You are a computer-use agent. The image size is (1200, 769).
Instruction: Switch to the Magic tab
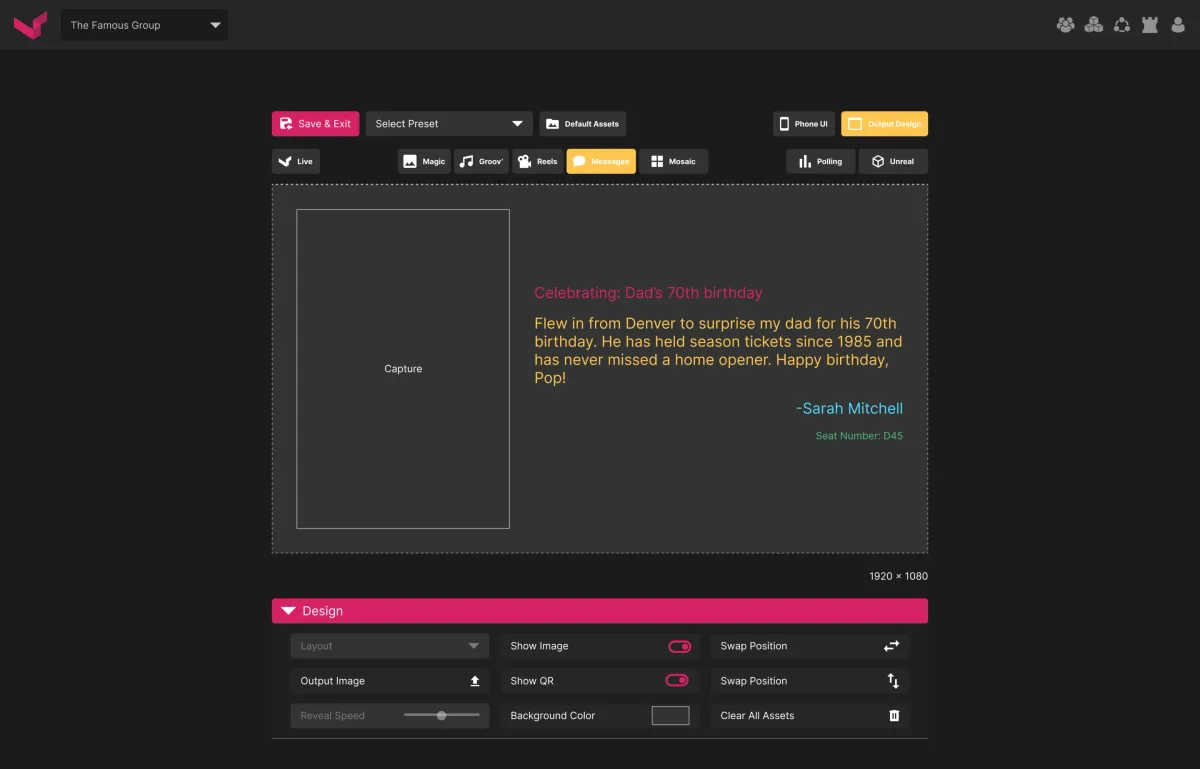coord(424,161)
